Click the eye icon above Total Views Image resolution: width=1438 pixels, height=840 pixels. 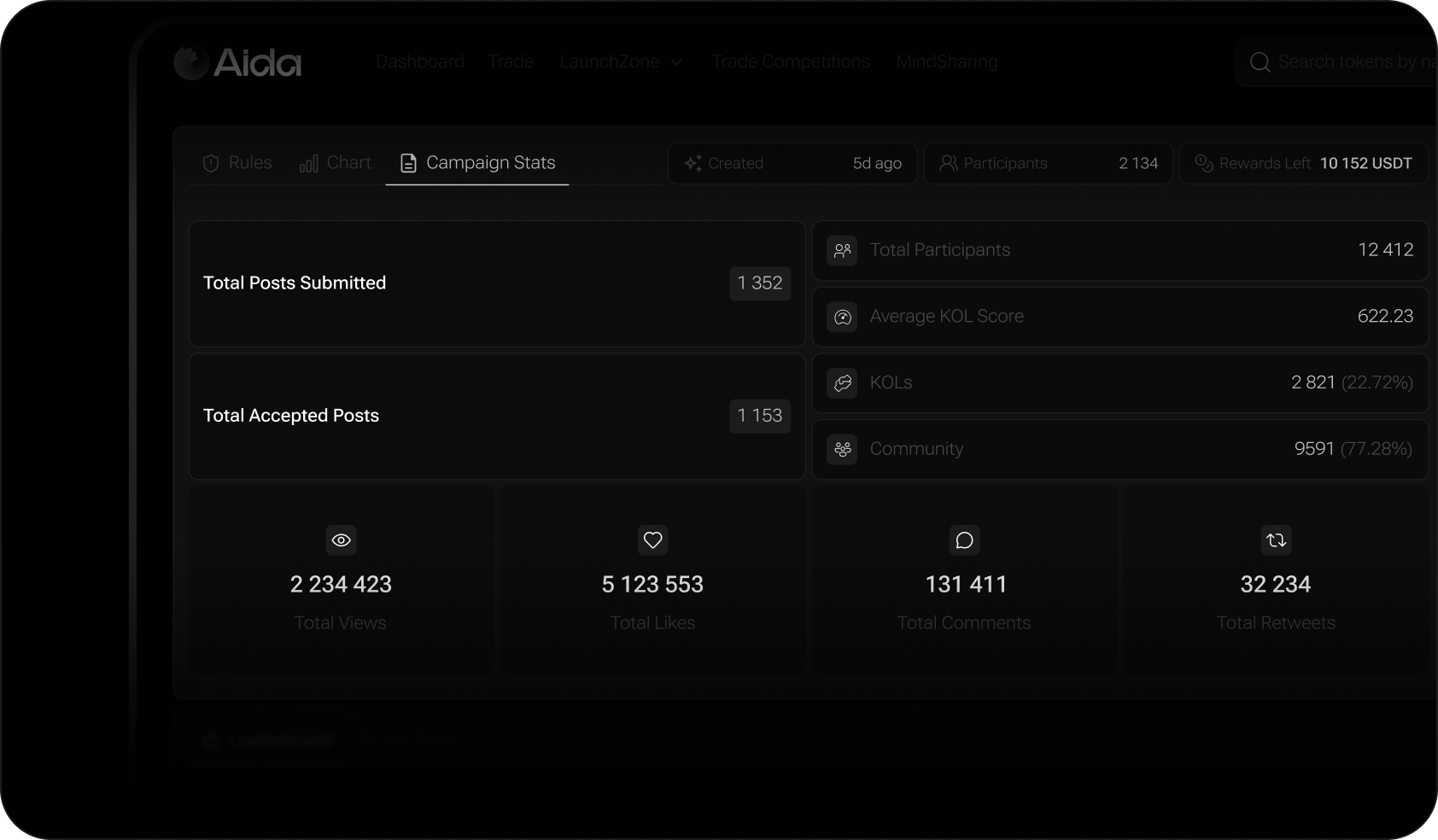[341, 540]
